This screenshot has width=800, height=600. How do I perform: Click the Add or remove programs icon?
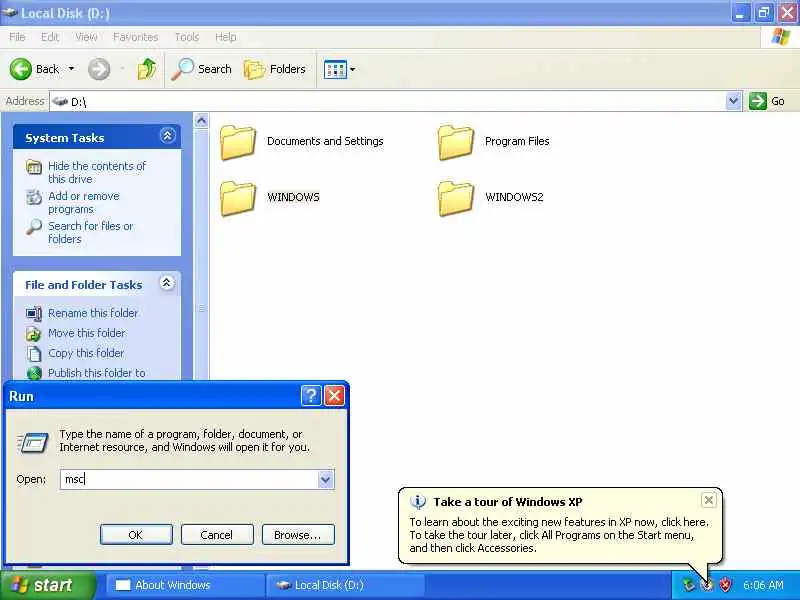[34, 197]
